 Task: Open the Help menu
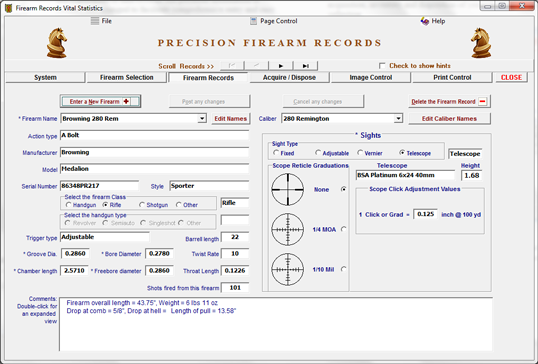[x=438, y=21]
